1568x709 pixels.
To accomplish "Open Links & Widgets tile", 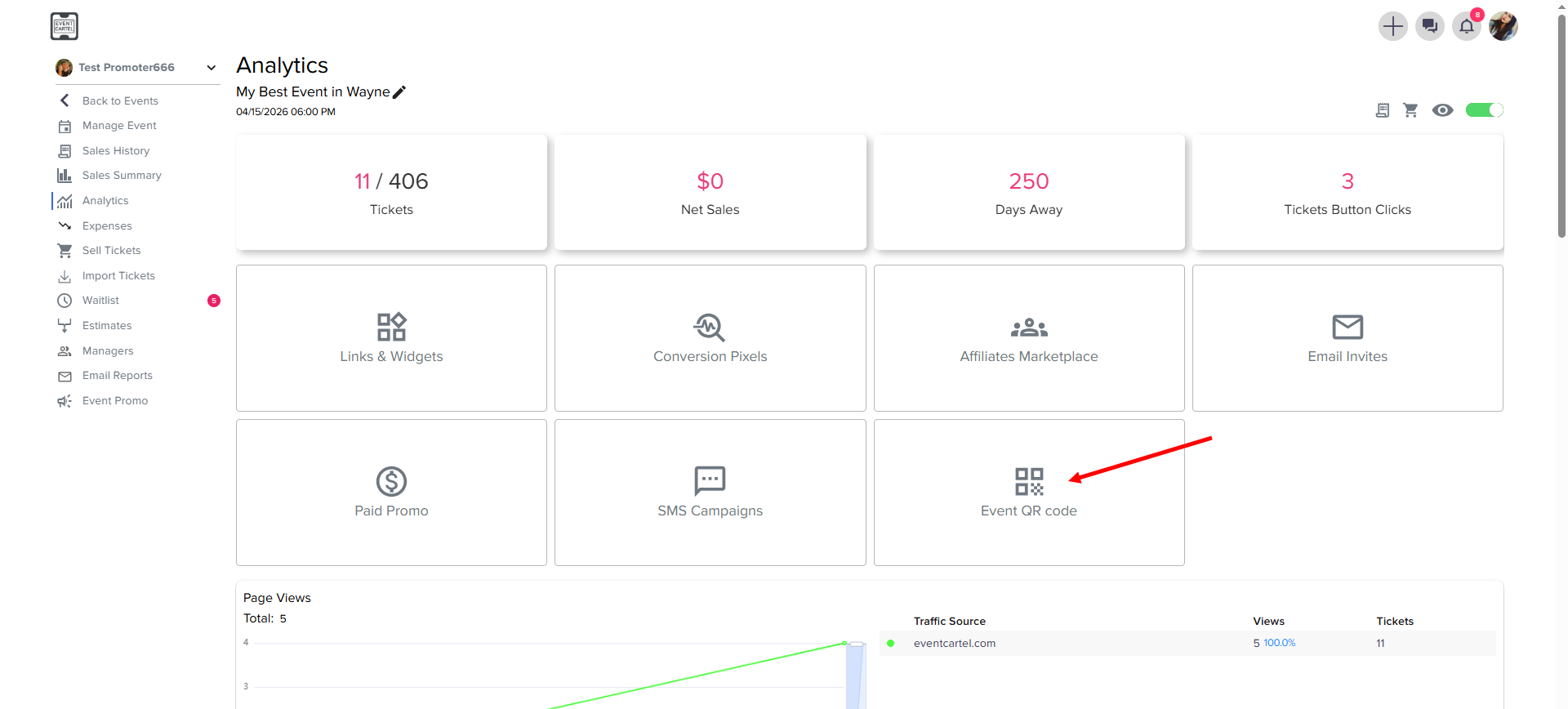I will pyautogui.click(x=391, y=338).
